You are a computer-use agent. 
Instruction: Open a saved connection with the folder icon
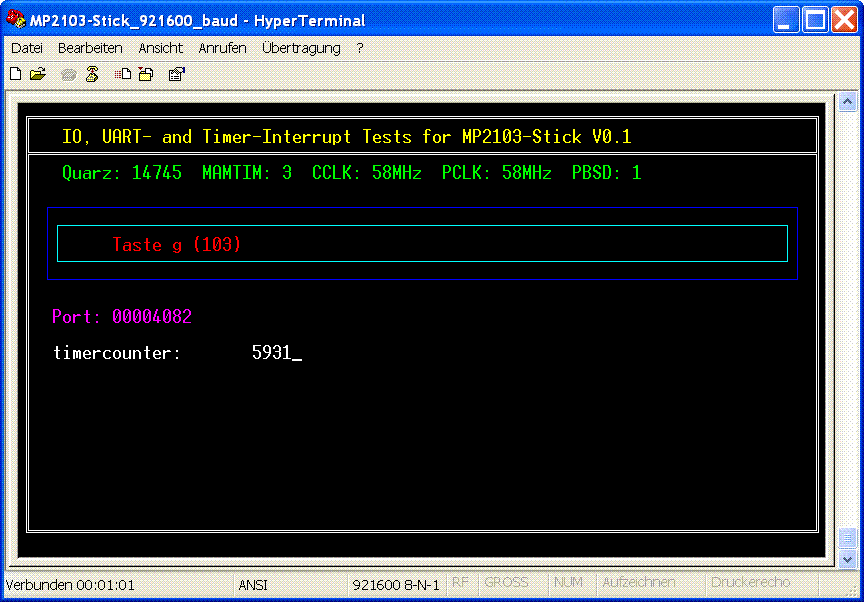point(38,74)
